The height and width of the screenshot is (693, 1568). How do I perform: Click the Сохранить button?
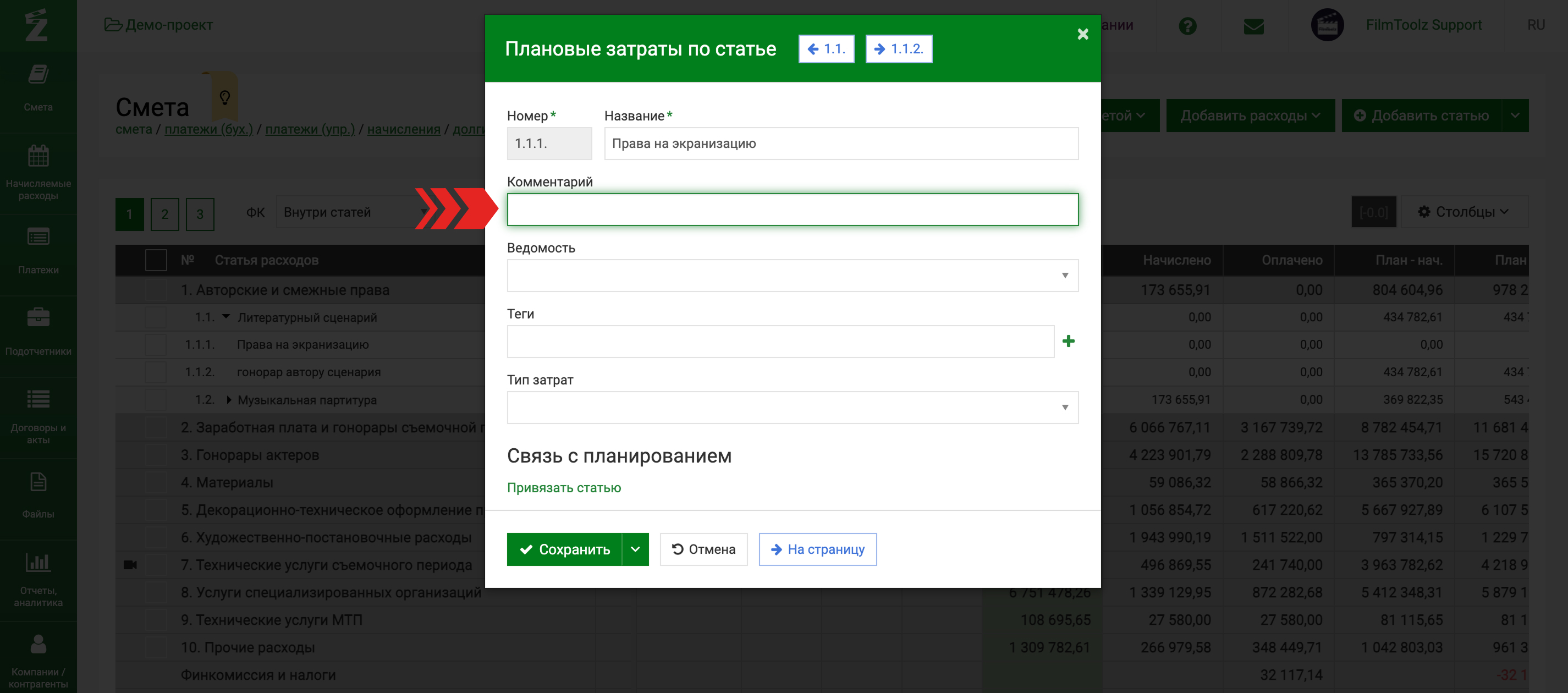tap(564, 549)
